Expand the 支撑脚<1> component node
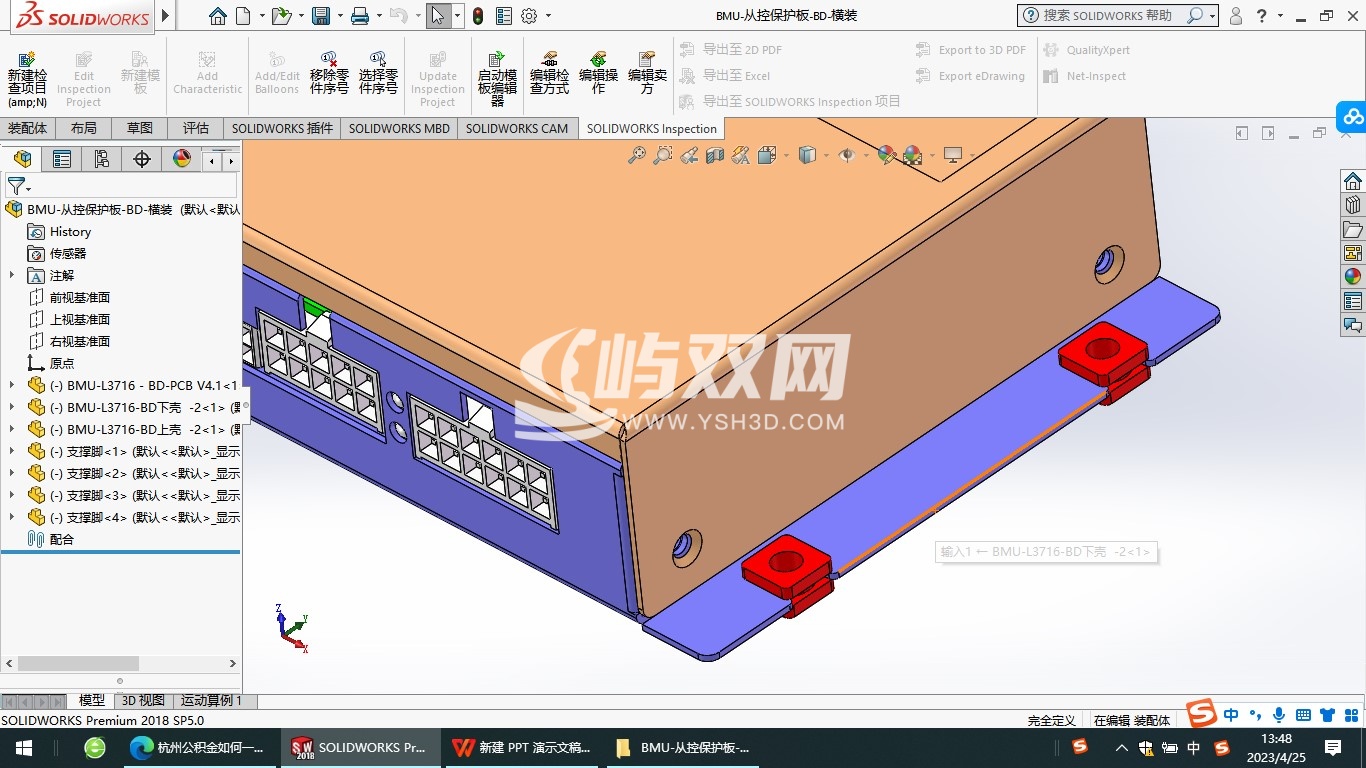1366x768 pixels. pos(12,451)
